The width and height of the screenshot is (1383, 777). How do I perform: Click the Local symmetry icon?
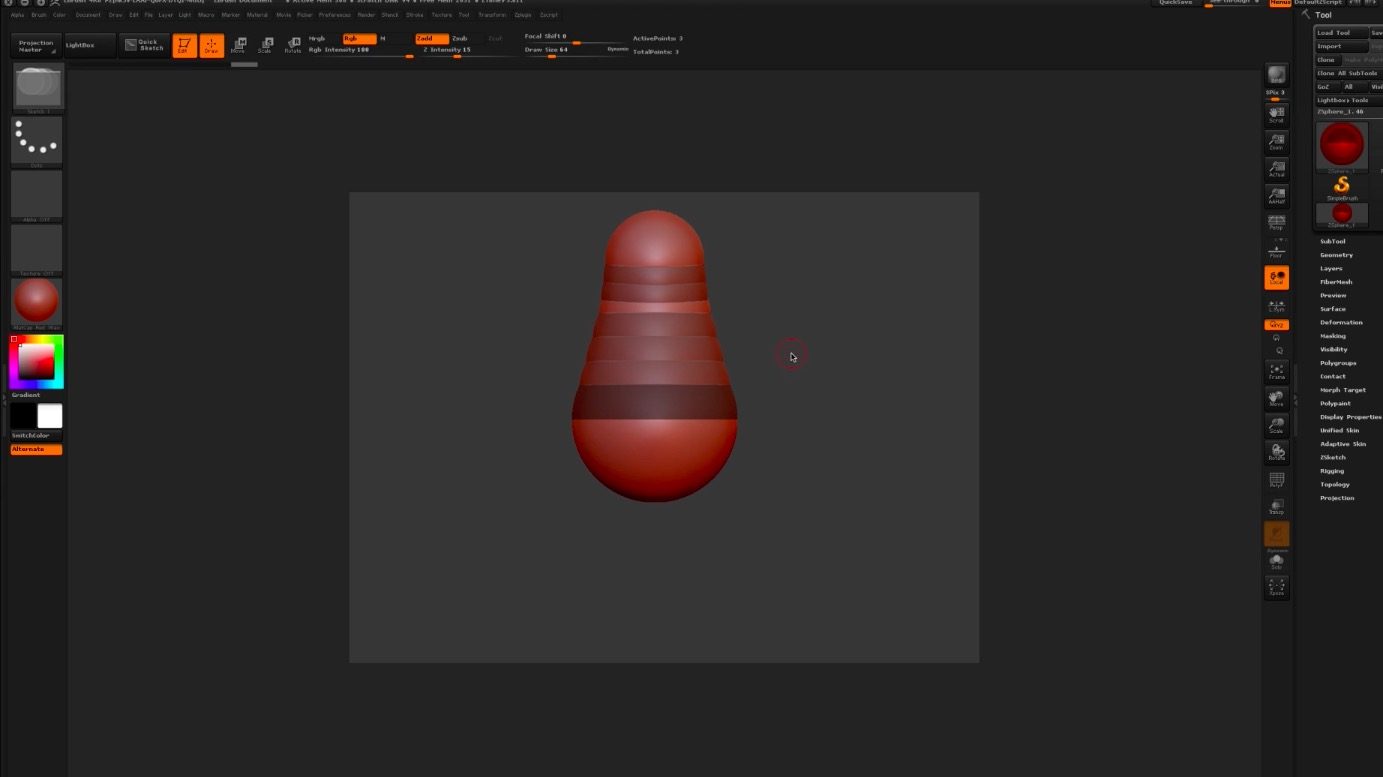point(1276,278)
